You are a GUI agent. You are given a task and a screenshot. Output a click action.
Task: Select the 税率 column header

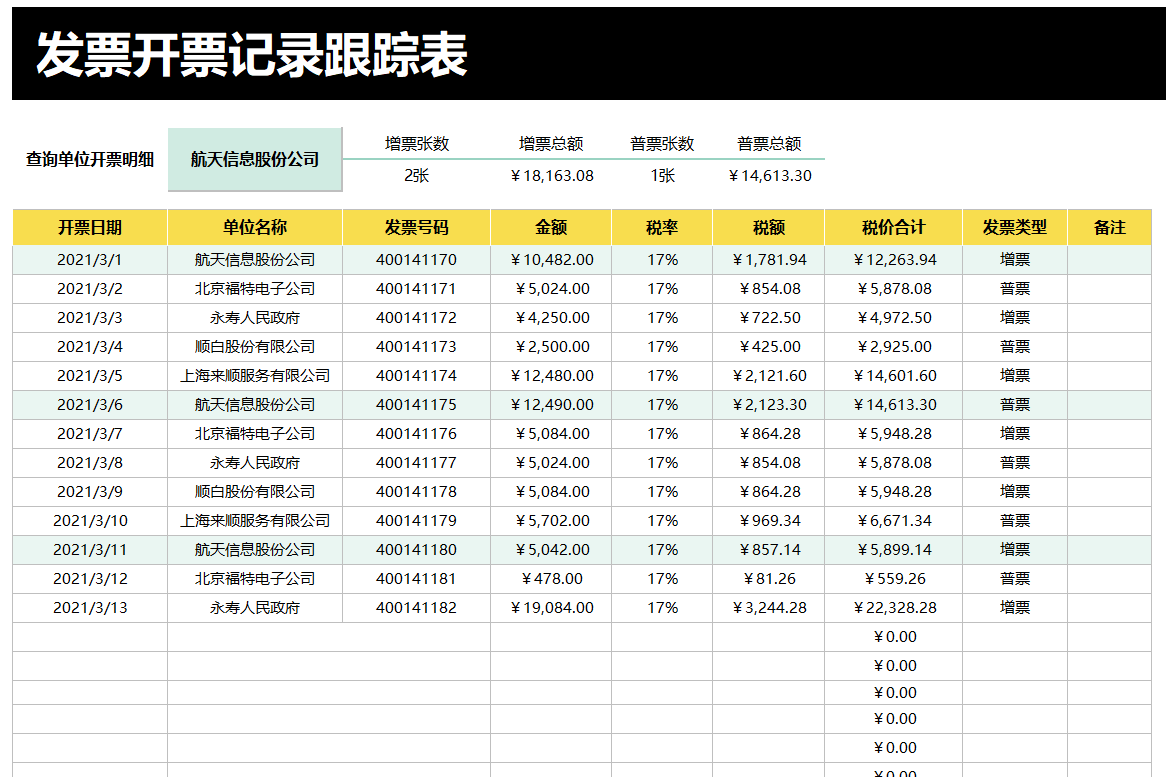[662, 227]
